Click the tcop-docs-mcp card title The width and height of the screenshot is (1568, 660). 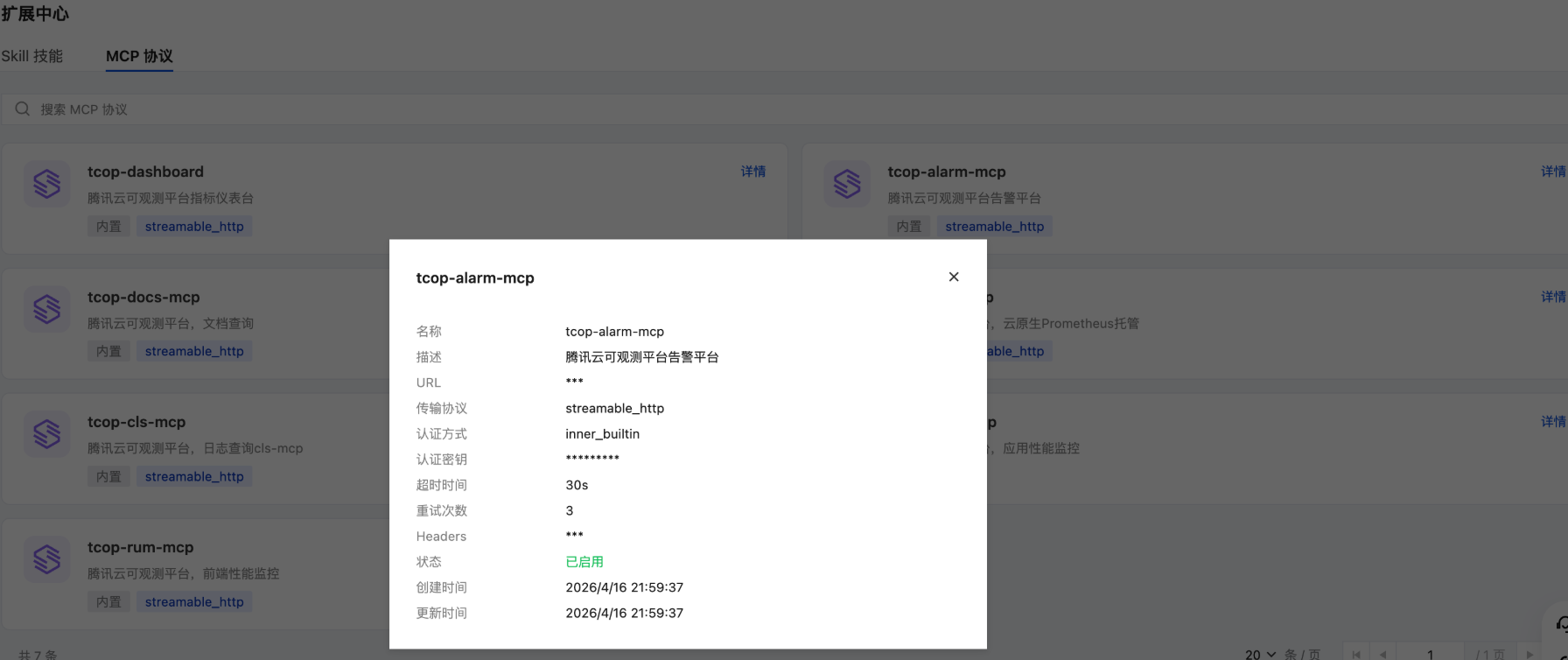tap(143, 297)
